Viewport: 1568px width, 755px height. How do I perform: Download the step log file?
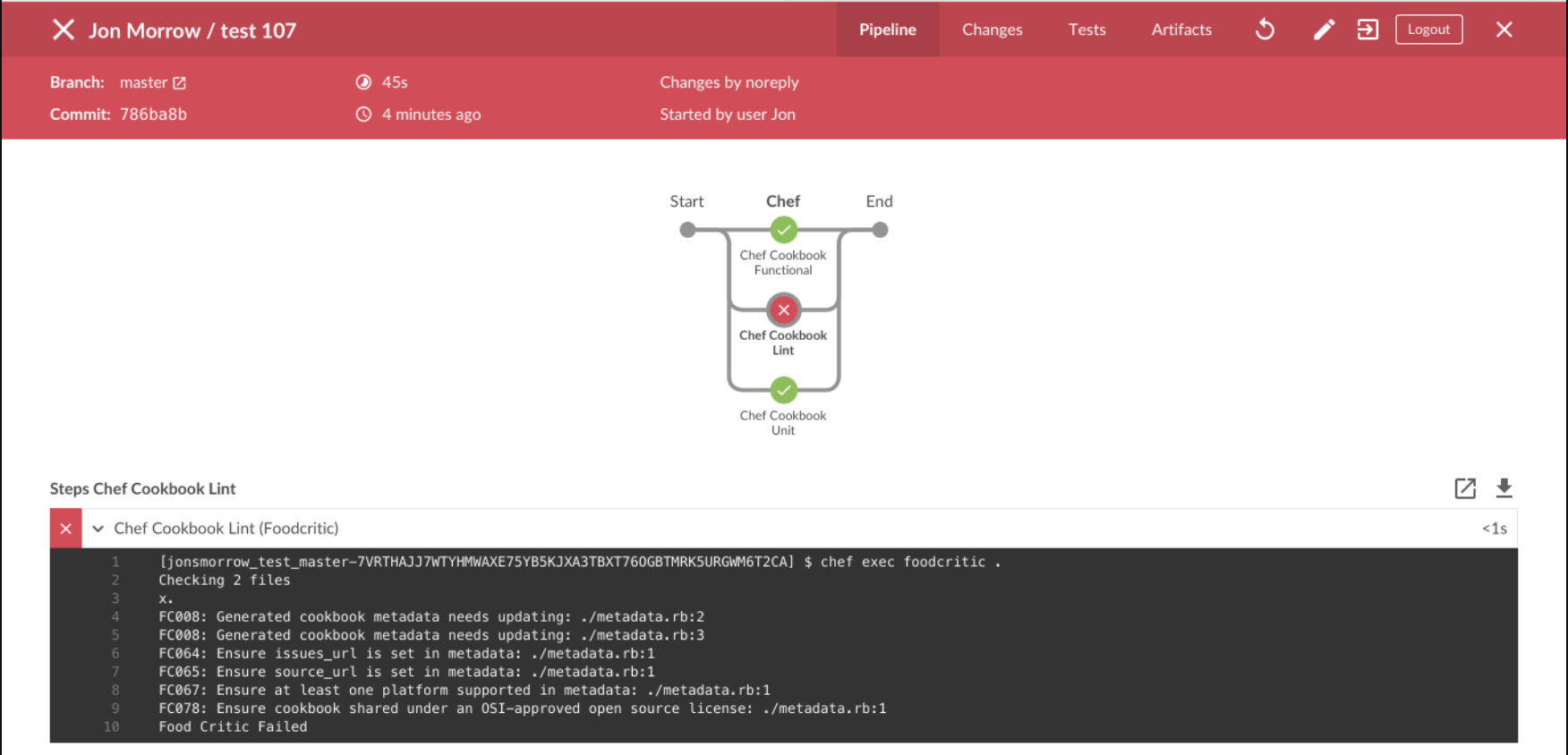tap(1504, 488)
